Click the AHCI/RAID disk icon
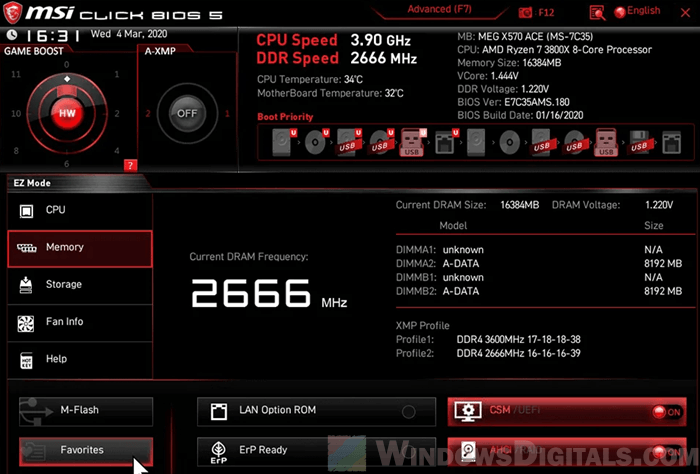The height and width of the screenshot is (474, 700). (468, 452)
